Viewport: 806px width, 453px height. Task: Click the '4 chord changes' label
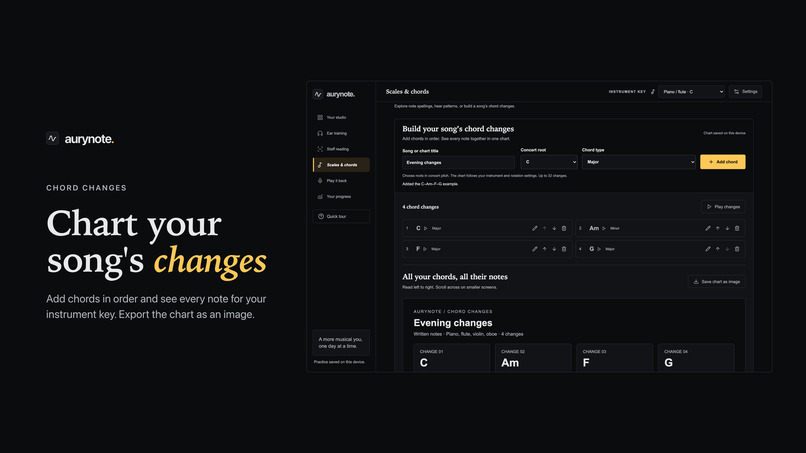(420, 207)
